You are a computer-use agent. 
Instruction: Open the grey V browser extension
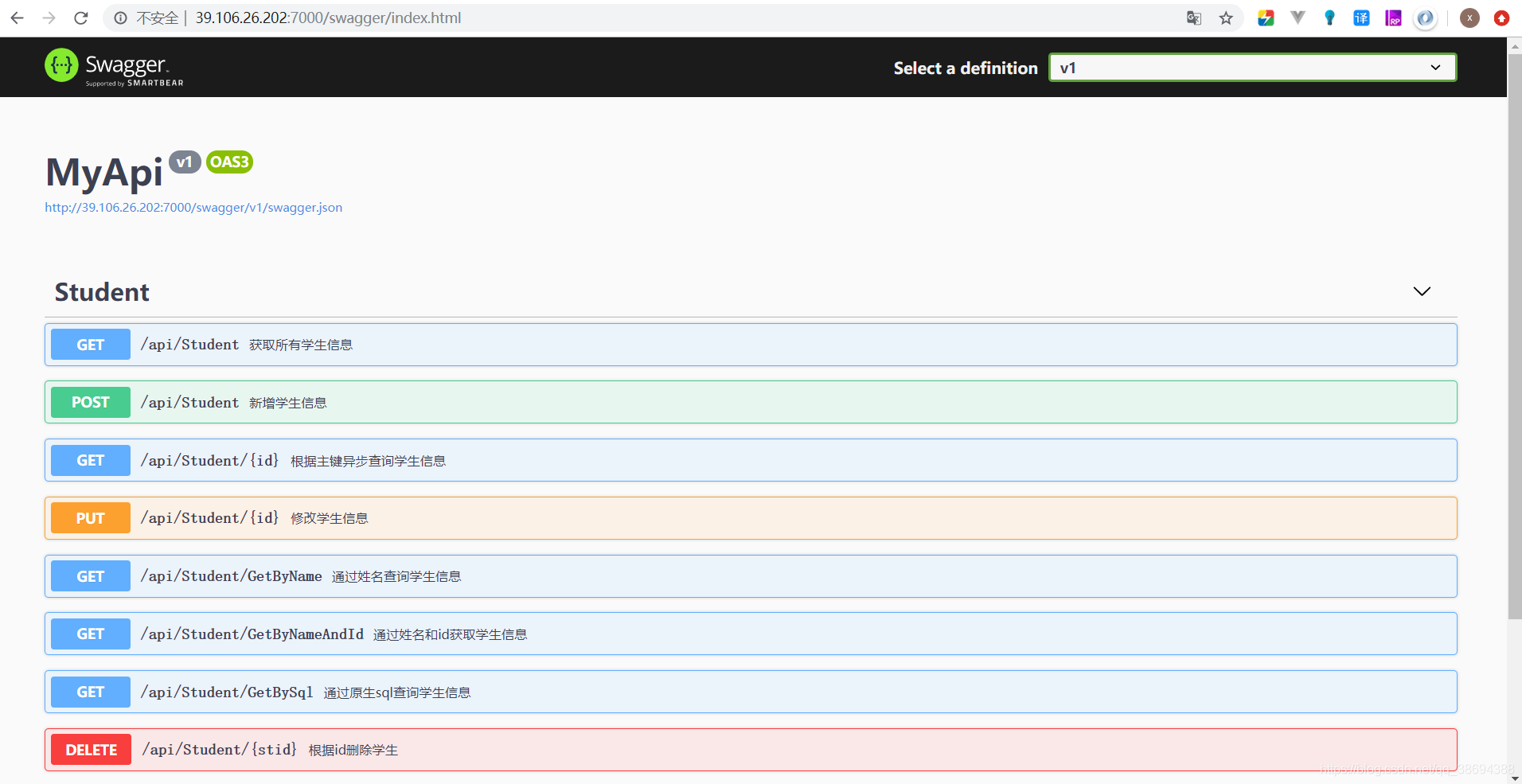tap(1298, 18)
